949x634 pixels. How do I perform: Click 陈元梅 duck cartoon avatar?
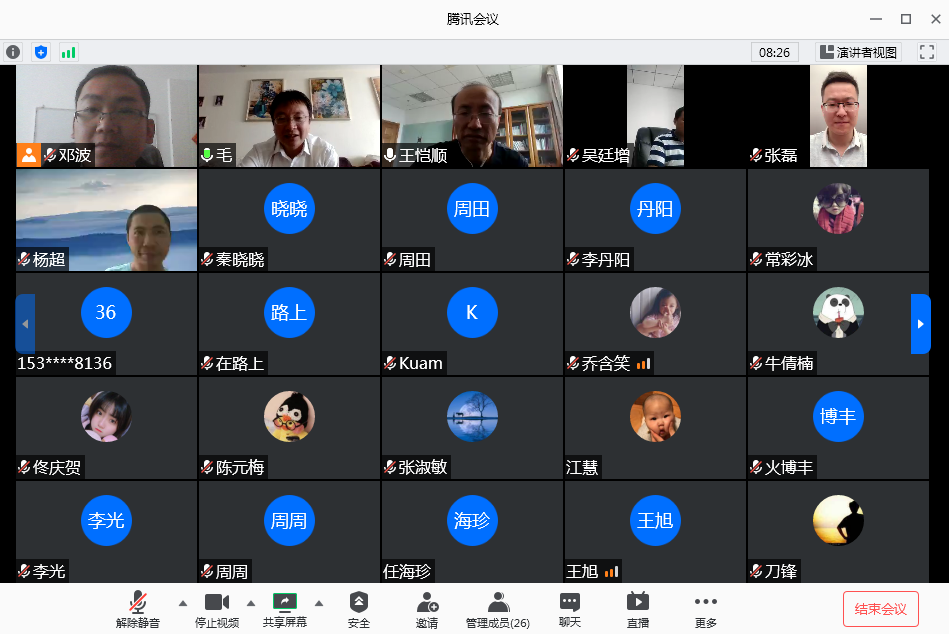[289, 416]
